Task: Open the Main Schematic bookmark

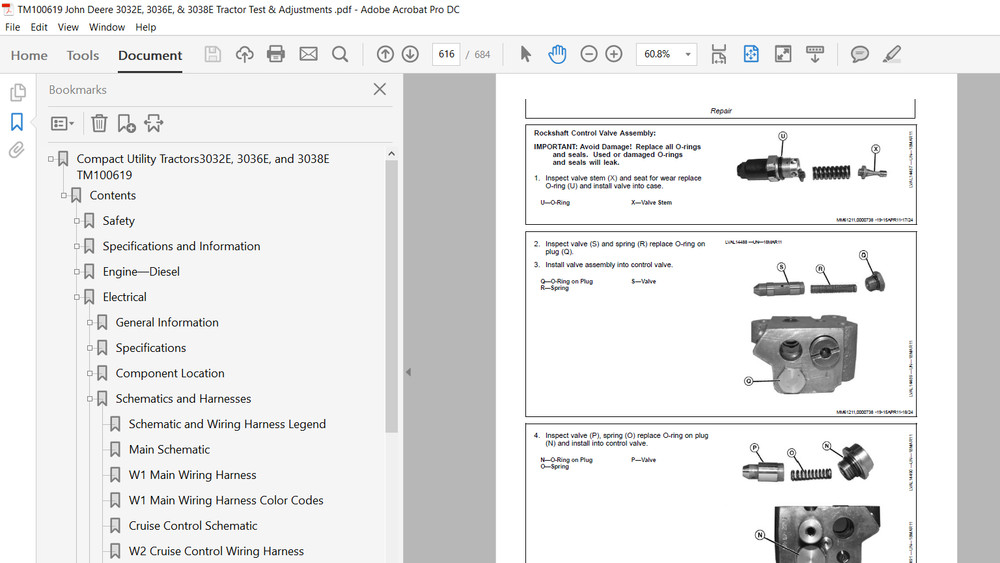Action: point(169,450)
